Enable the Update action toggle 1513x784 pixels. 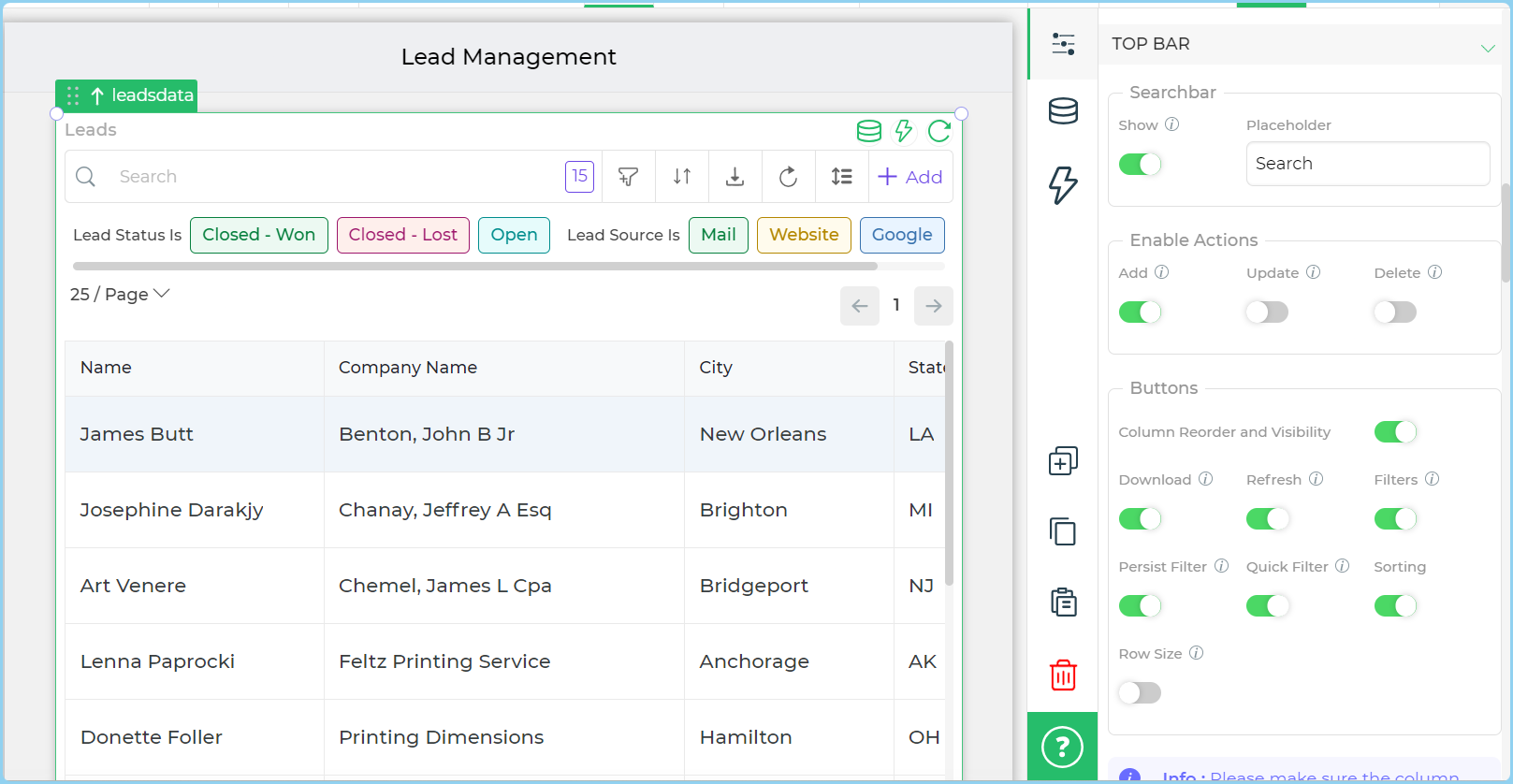(1267, 312)
